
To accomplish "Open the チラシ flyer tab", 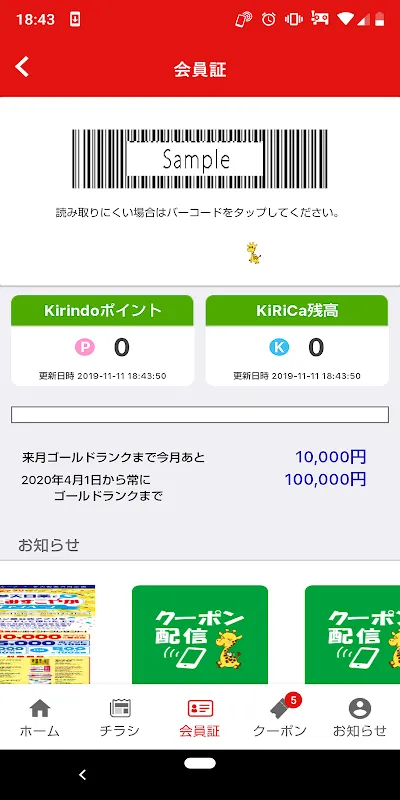I will point(120,718).
